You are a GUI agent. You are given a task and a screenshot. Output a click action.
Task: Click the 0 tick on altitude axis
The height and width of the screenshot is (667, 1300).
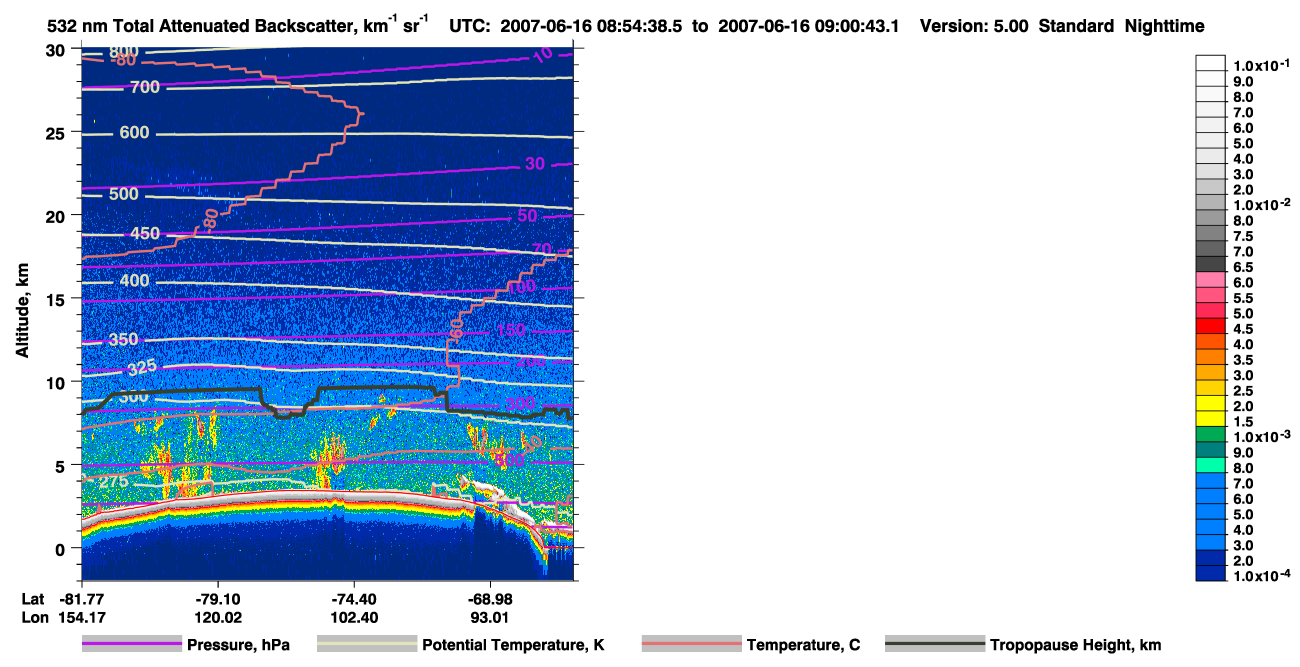[61, 548]
